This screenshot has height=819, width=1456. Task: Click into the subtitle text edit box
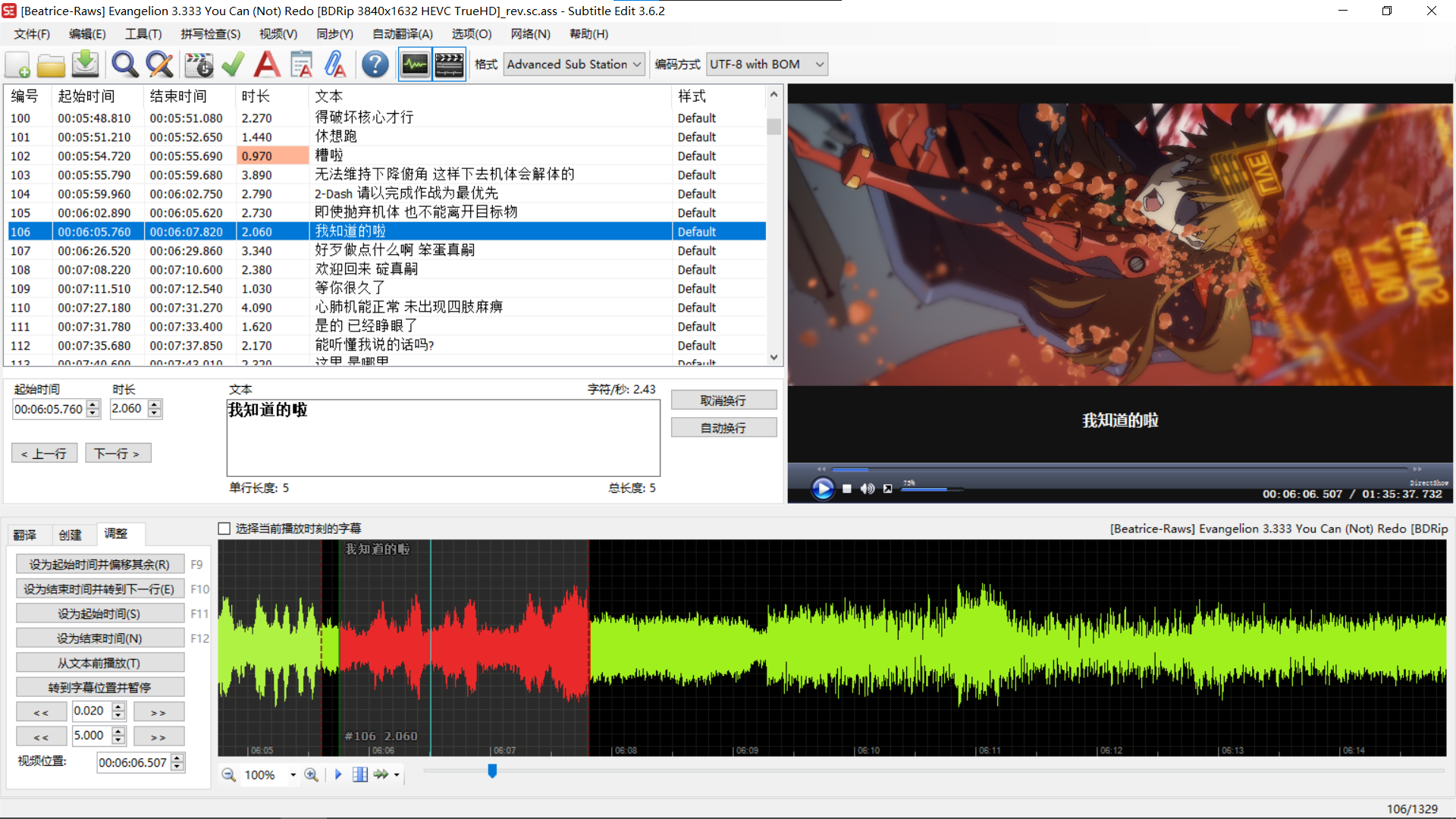click(x=443, y=438)
